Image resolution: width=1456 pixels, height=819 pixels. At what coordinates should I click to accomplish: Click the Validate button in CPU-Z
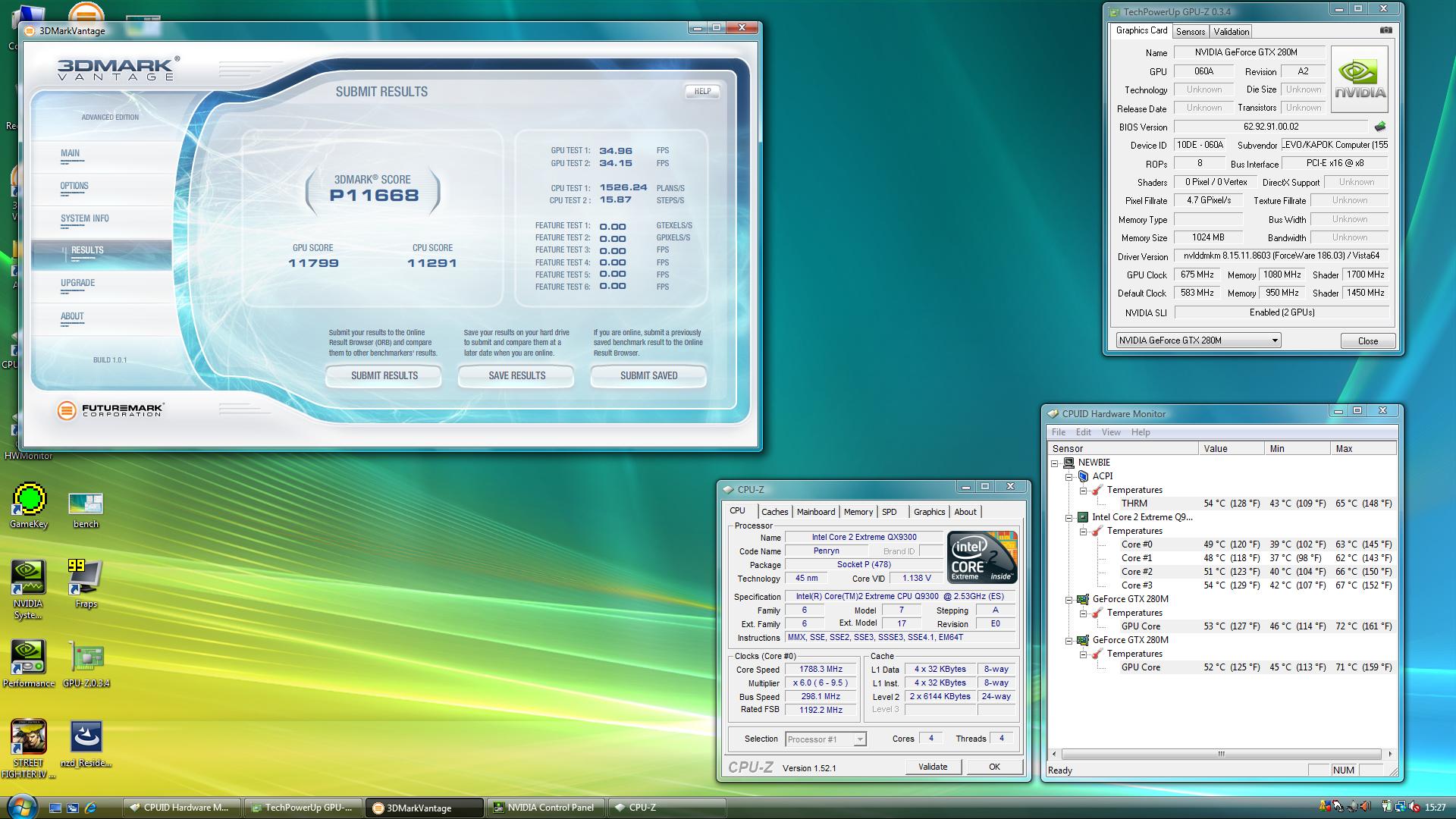[933, 767]
